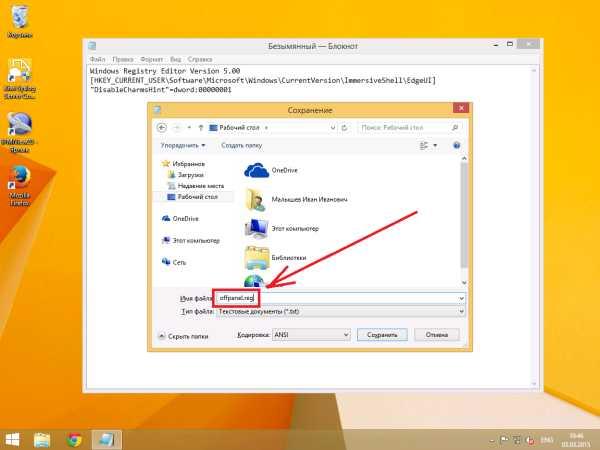Click the Сохранить button
Screen dimensions: 600x450
pyautogui.click(x=382, y=335)
